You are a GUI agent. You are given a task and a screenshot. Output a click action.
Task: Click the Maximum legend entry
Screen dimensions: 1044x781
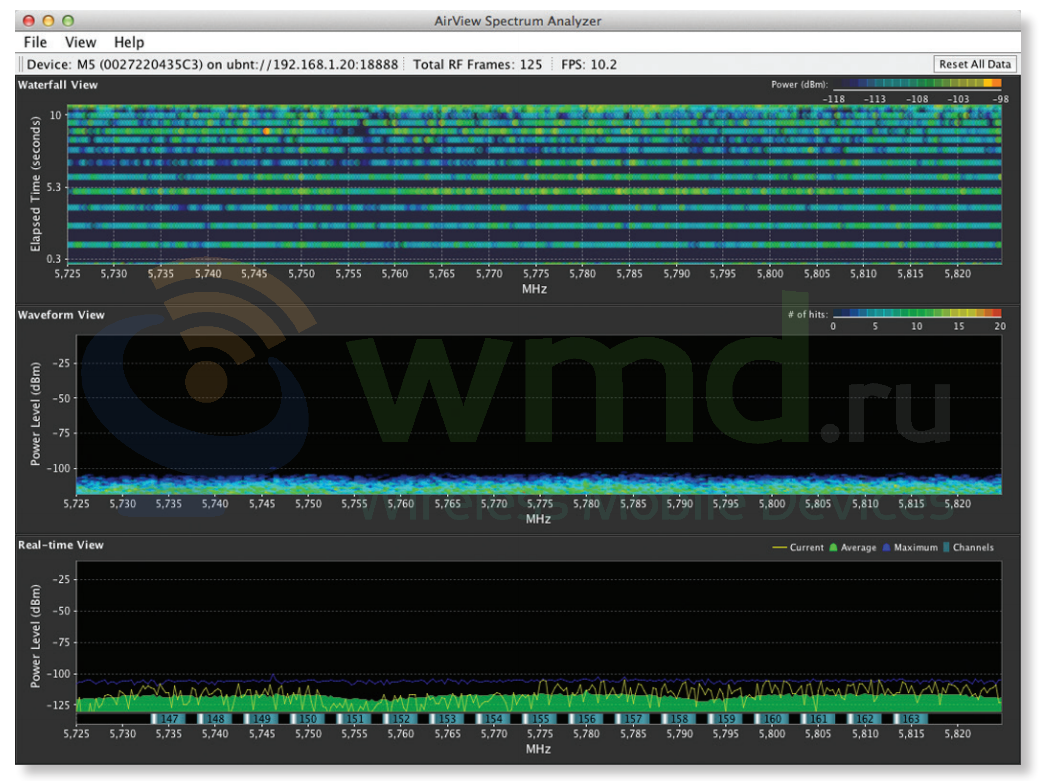(910, 547)
